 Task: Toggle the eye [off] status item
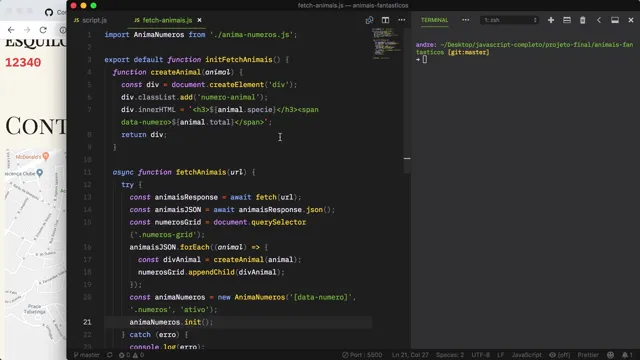[560, 355]
